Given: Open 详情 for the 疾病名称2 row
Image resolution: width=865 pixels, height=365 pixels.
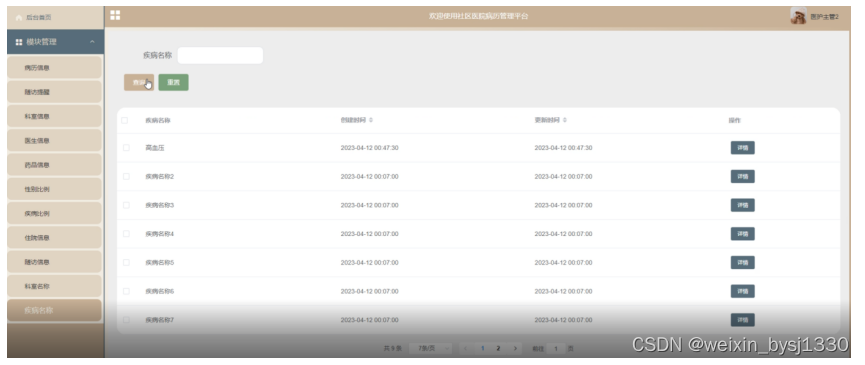Looking at the screenshot, I should click(743, 176).
